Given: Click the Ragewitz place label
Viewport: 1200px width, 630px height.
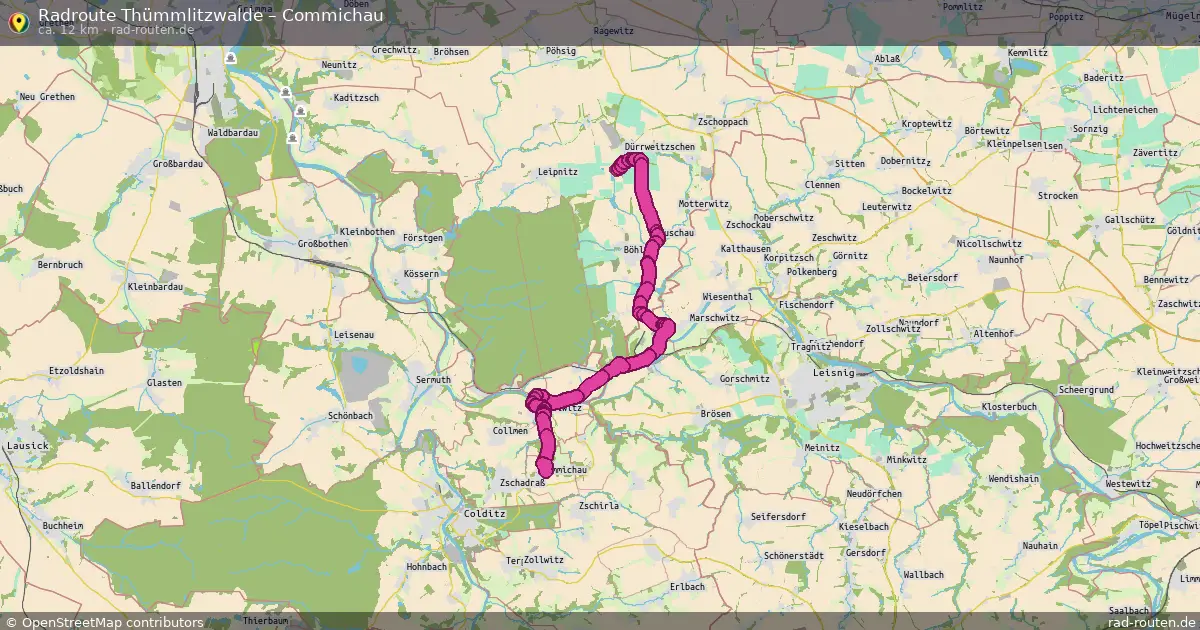Looking at the screenshot, I should [614, 31].
